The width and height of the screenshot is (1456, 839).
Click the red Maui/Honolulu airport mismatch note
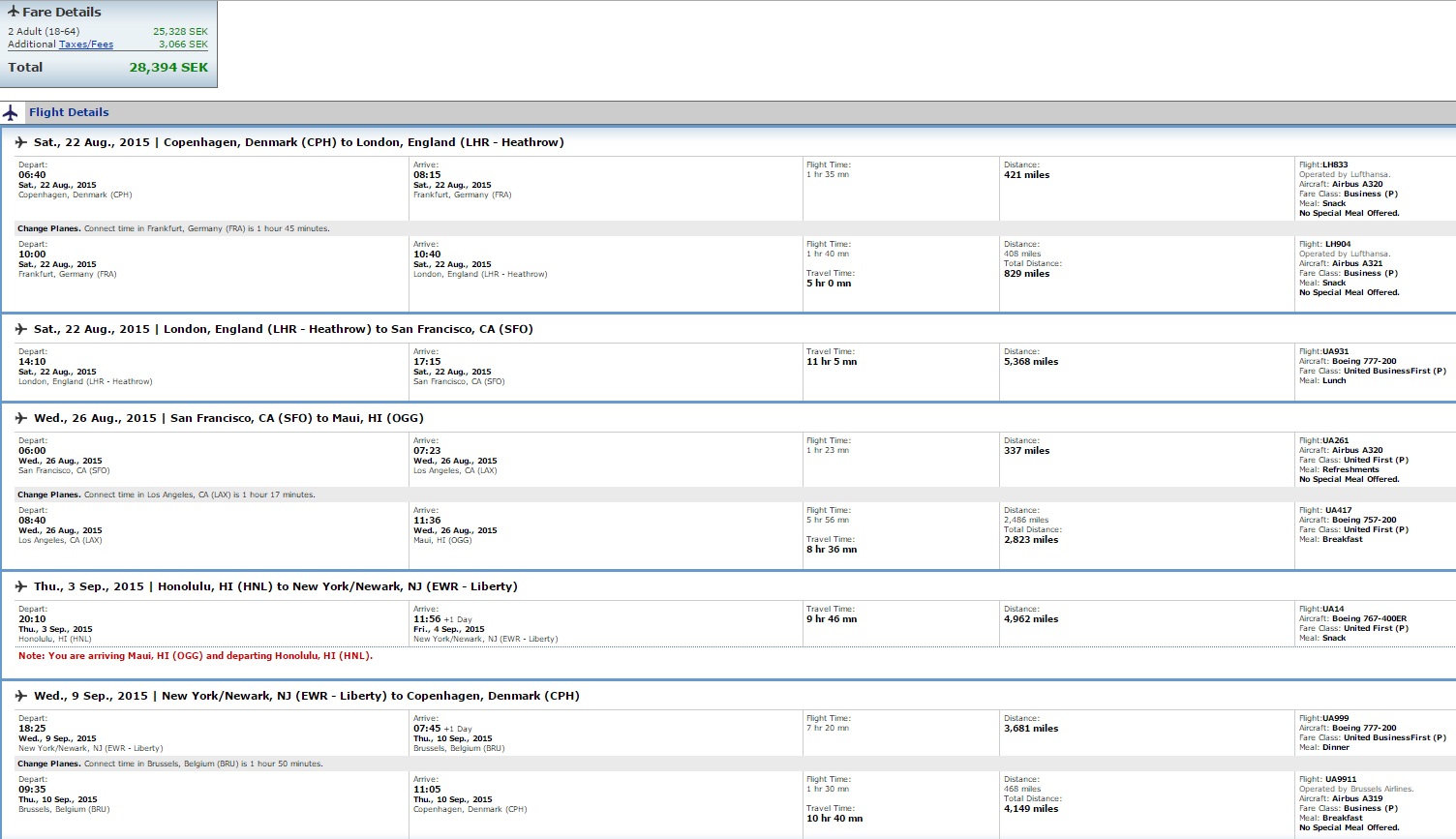pyautogui.click(x=196, y=656)
